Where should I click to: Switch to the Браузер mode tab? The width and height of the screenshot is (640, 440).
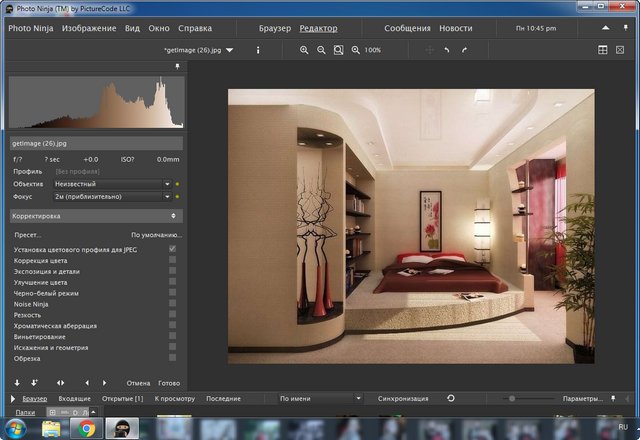point(274,28)
